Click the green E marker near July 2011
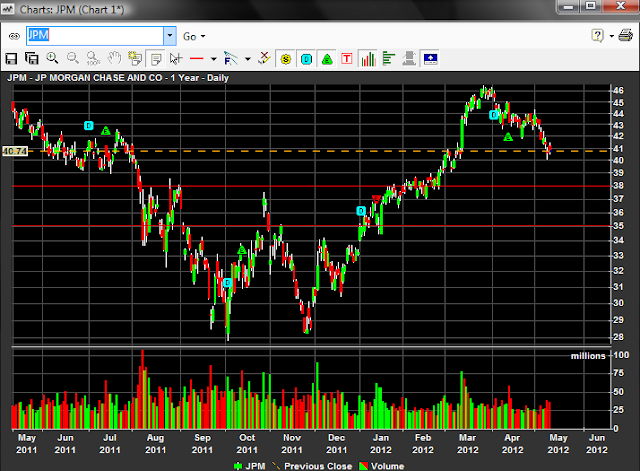This screenshot has height=471, width=640. pyautogui.click(x=106, y=131)
